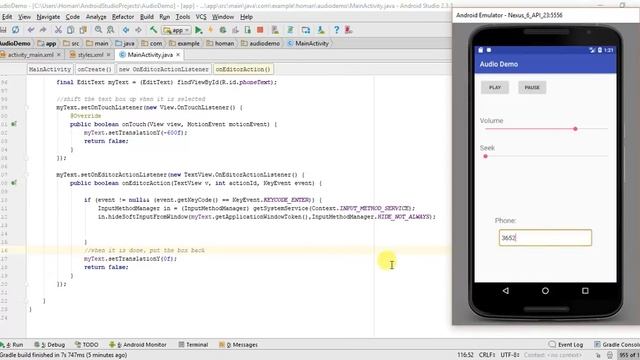Click the AVD Manager icon
640x360 pixels.
tap(275, 30)
